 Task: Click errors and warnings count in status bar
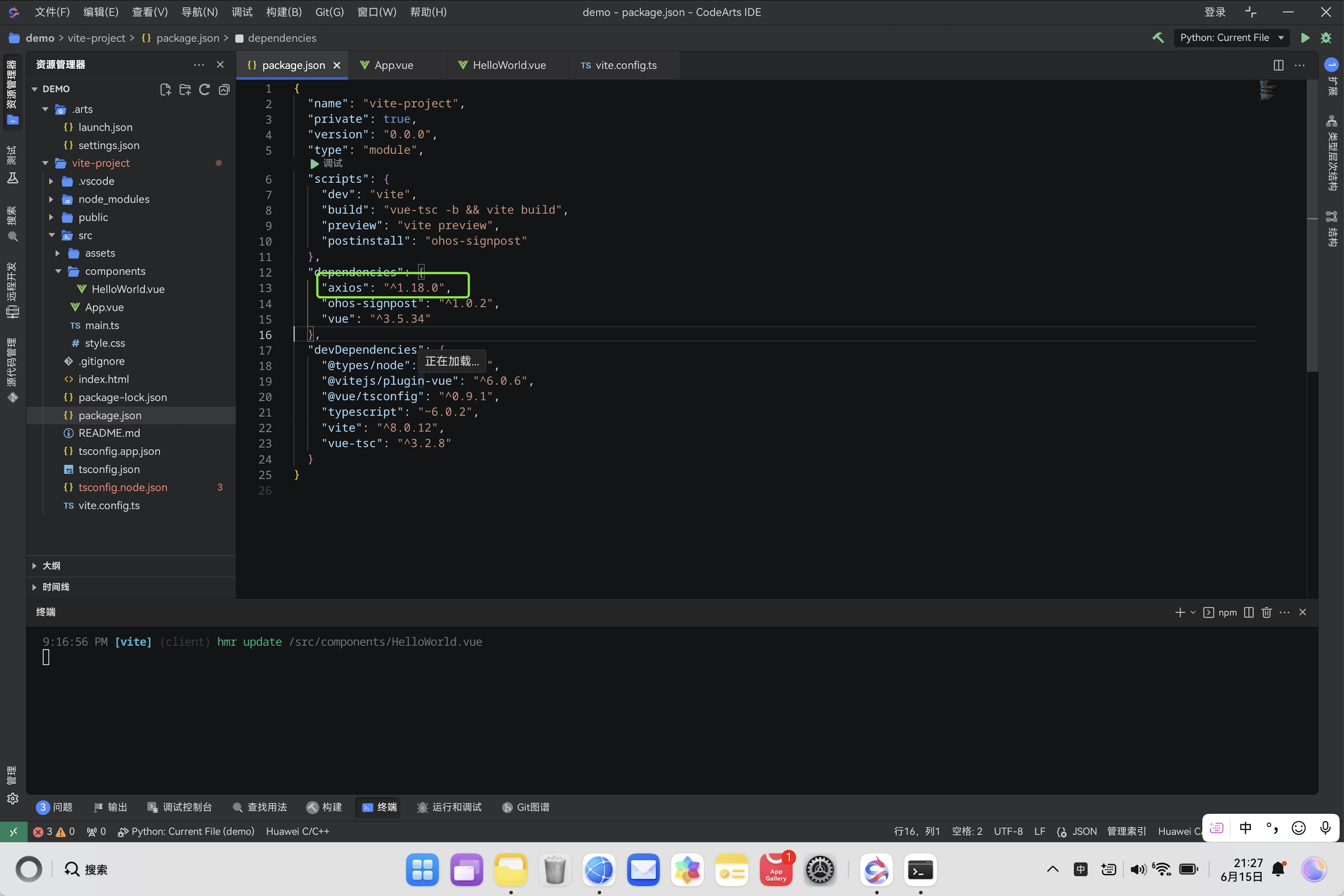[x=54, y=831]
